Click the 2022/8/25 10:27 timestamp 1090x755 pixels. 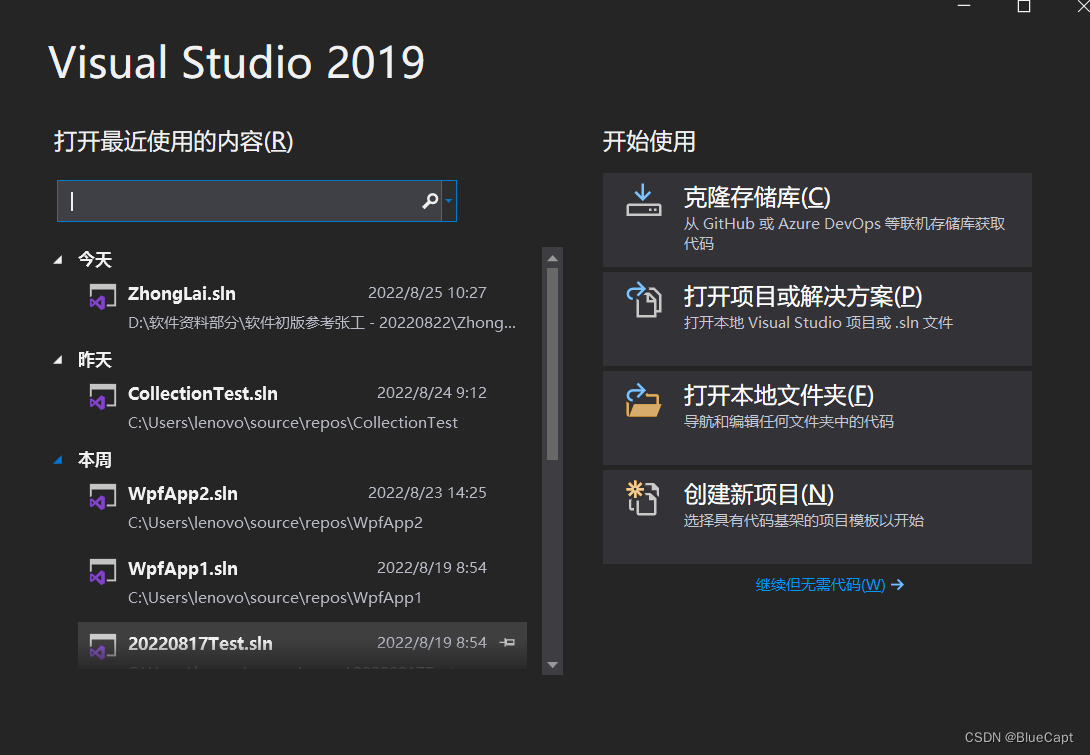point(427,293)
